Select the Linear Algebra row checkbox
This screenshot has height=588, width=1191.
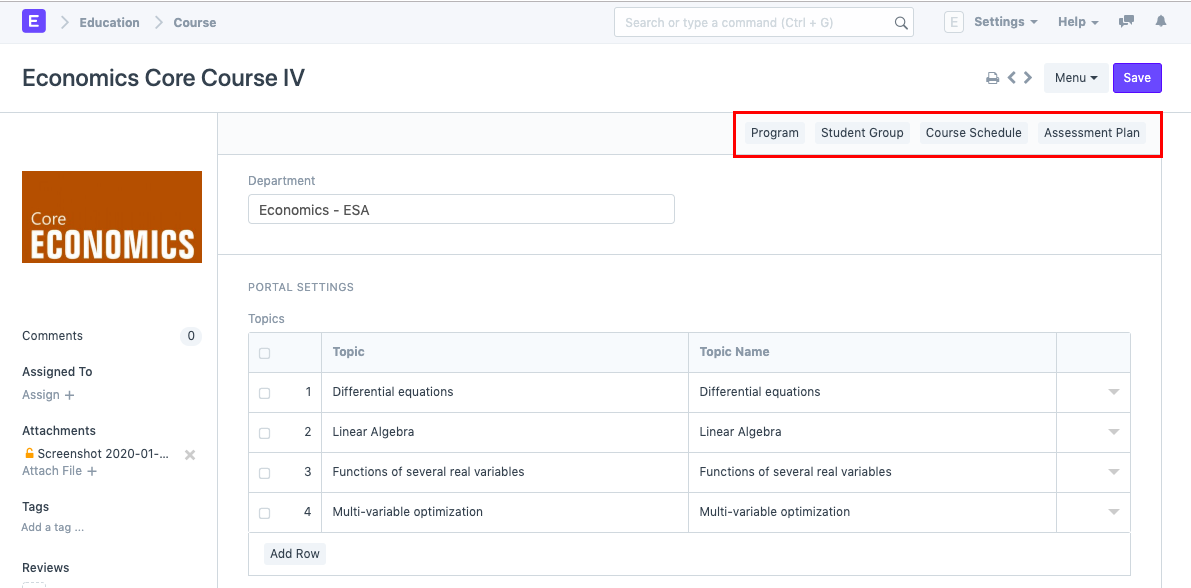point(264,433)
